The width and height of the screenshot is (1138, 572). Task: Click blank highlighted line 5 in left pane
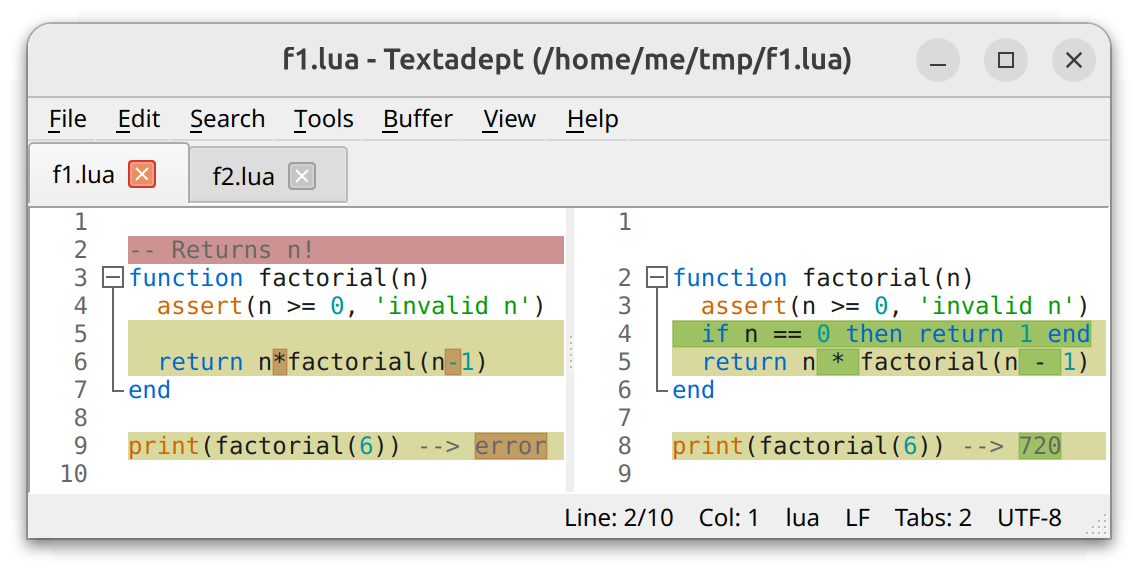(x=345, y=334)
